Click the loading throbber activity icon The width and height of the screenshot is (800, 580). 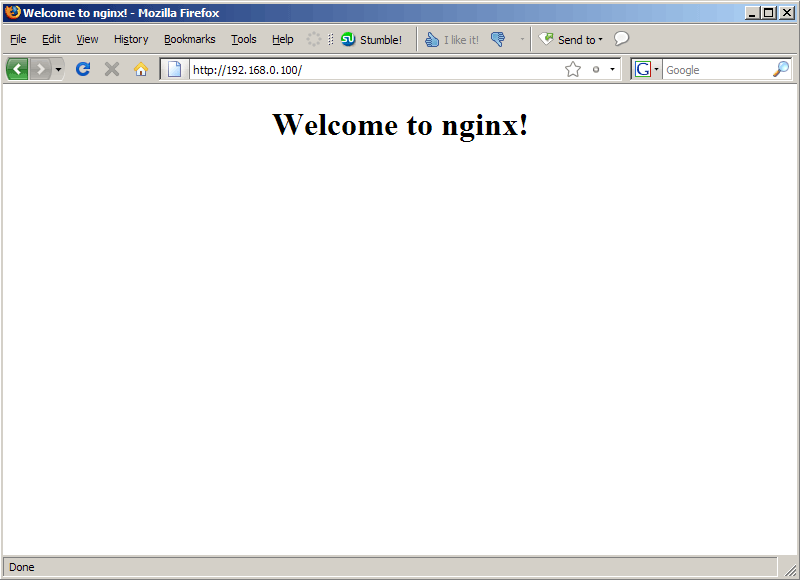(314, 39)
